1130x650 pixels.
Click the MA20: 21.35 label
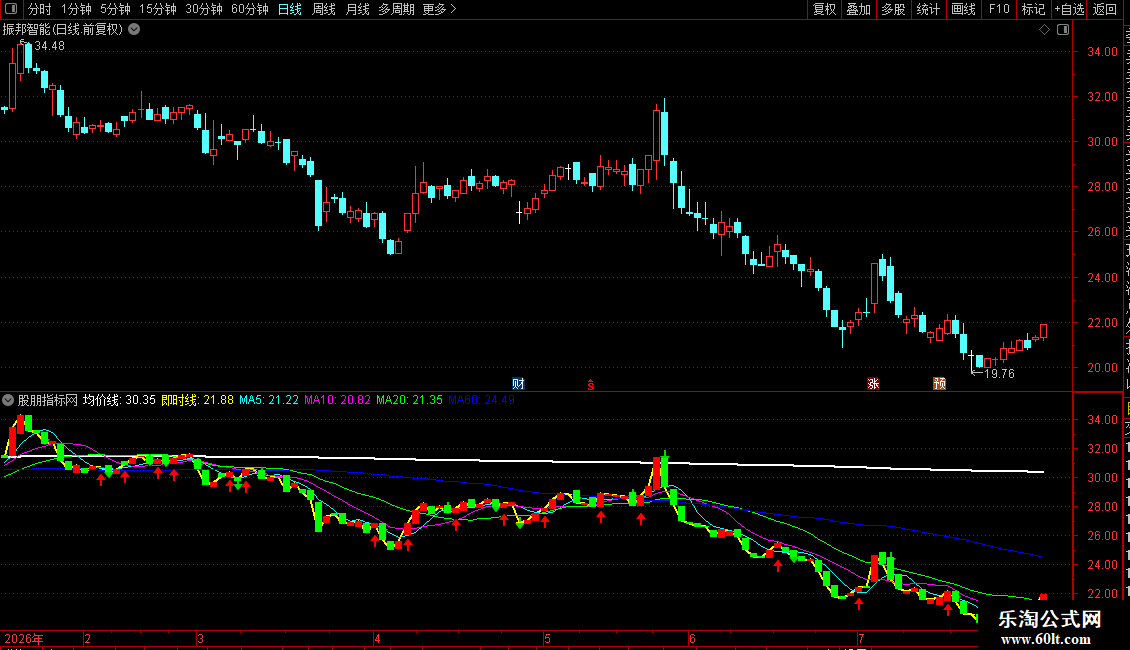click(409, 400)
